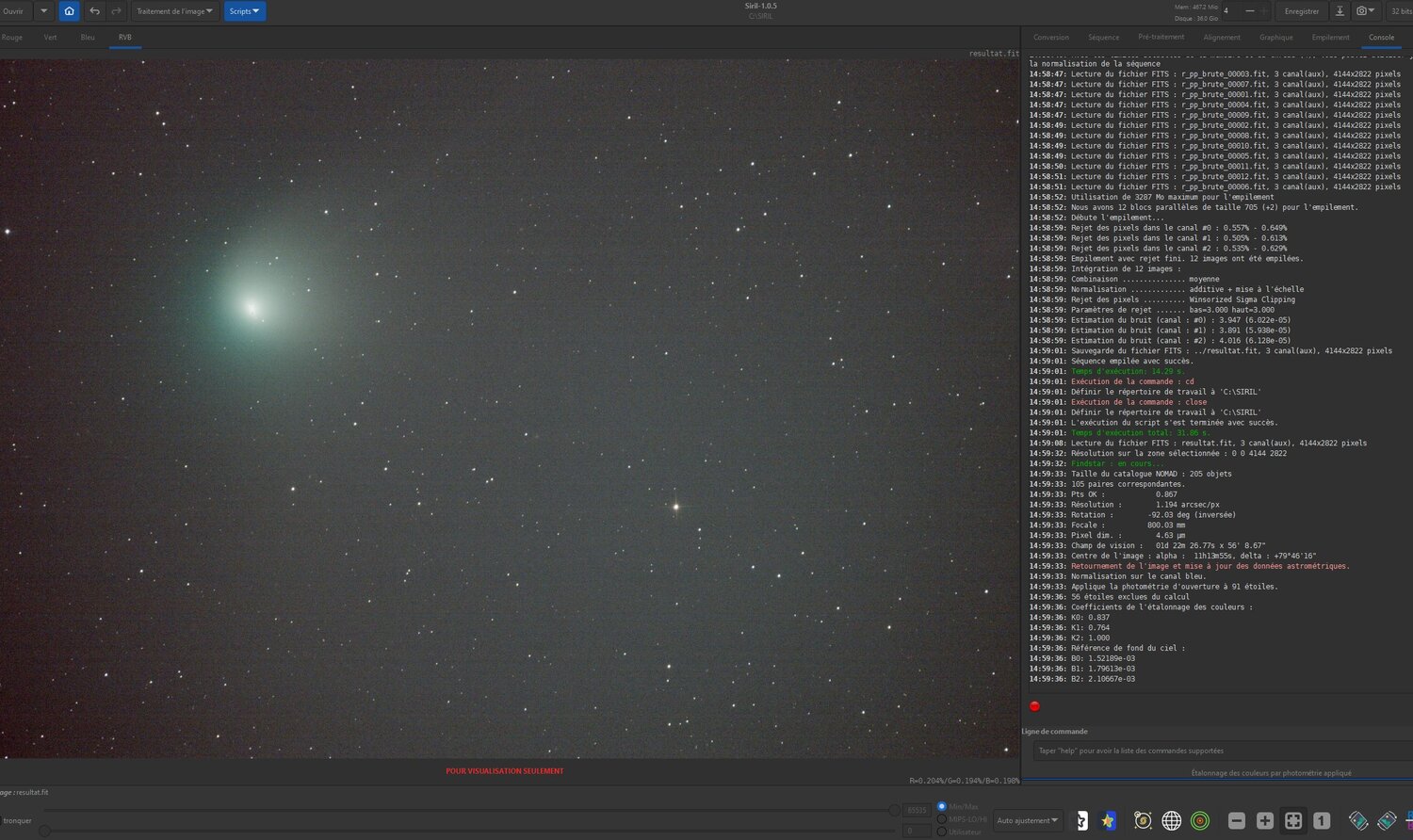
Task: Click the thread count number field
Action: click(1231, 11)
